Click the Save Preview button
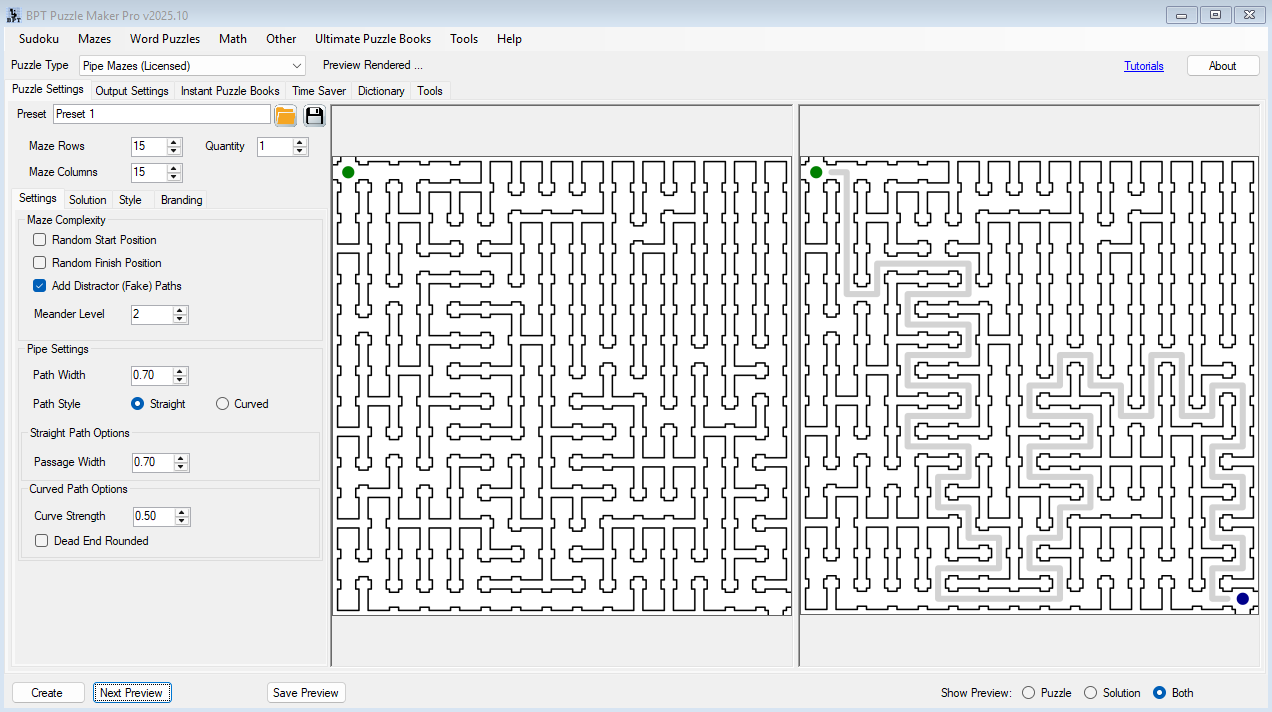Screen dimensions: 1272x712 [306, 693]
